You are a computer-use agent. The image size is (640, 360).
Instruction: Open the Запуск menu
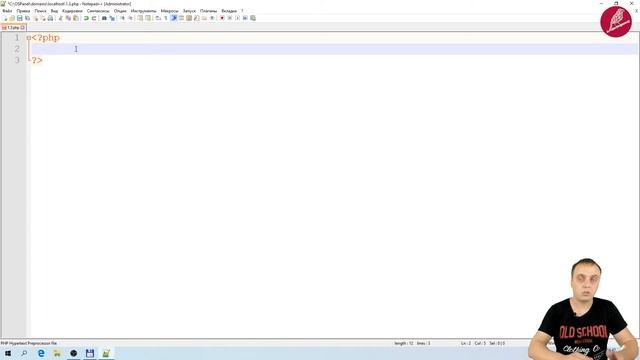(x=189, y=11)
